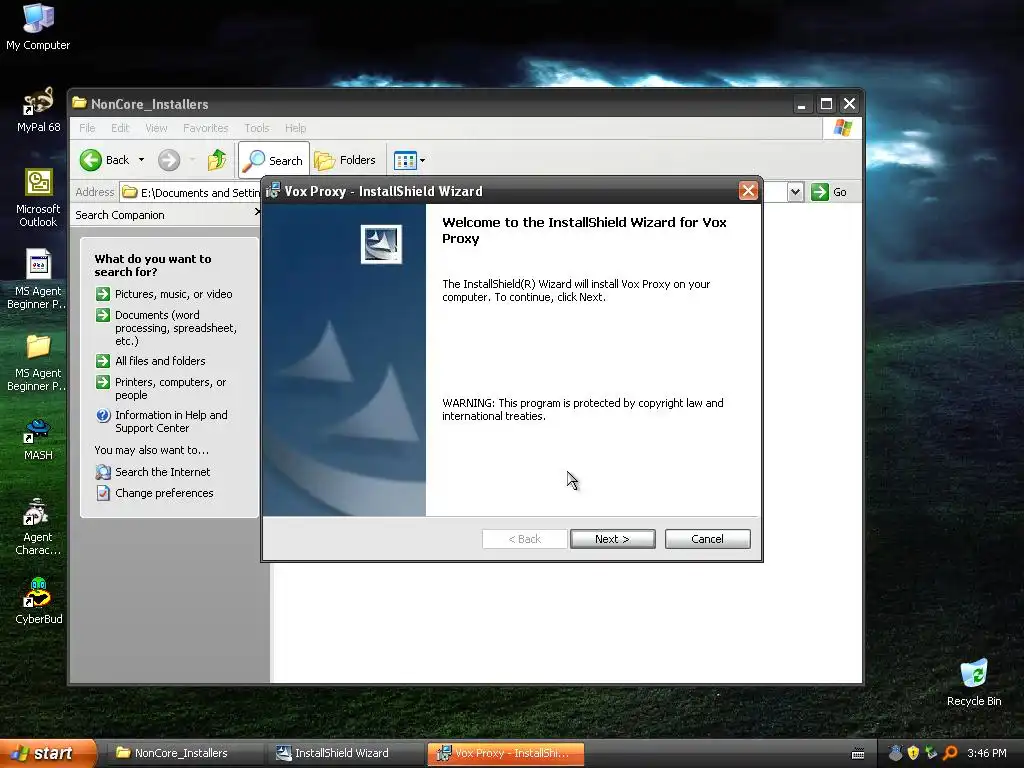Select the MS Agent Beginner document icon

coord(38,279)
